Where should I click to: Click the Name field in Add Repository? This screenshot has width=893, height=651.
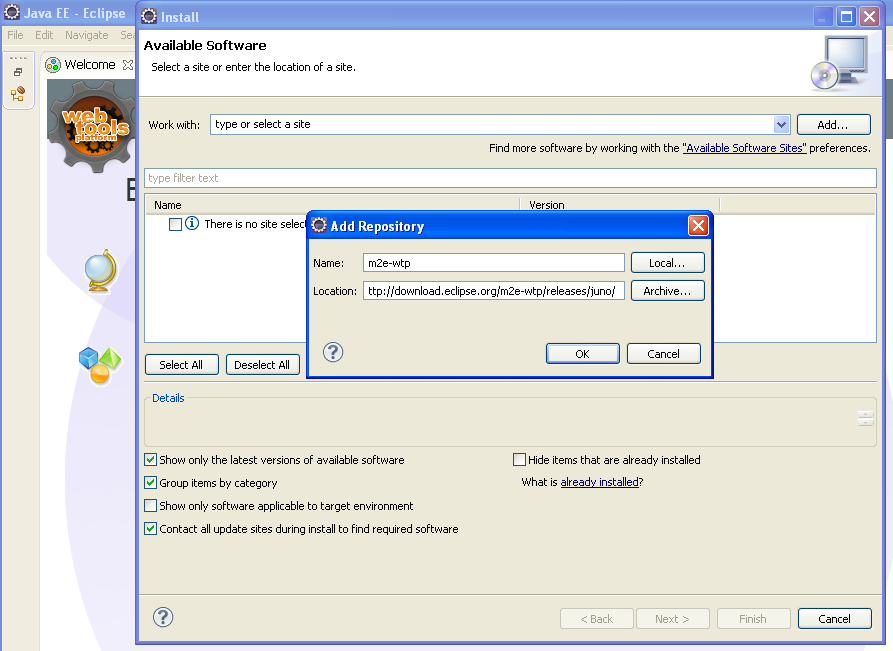tap(492, 262)
